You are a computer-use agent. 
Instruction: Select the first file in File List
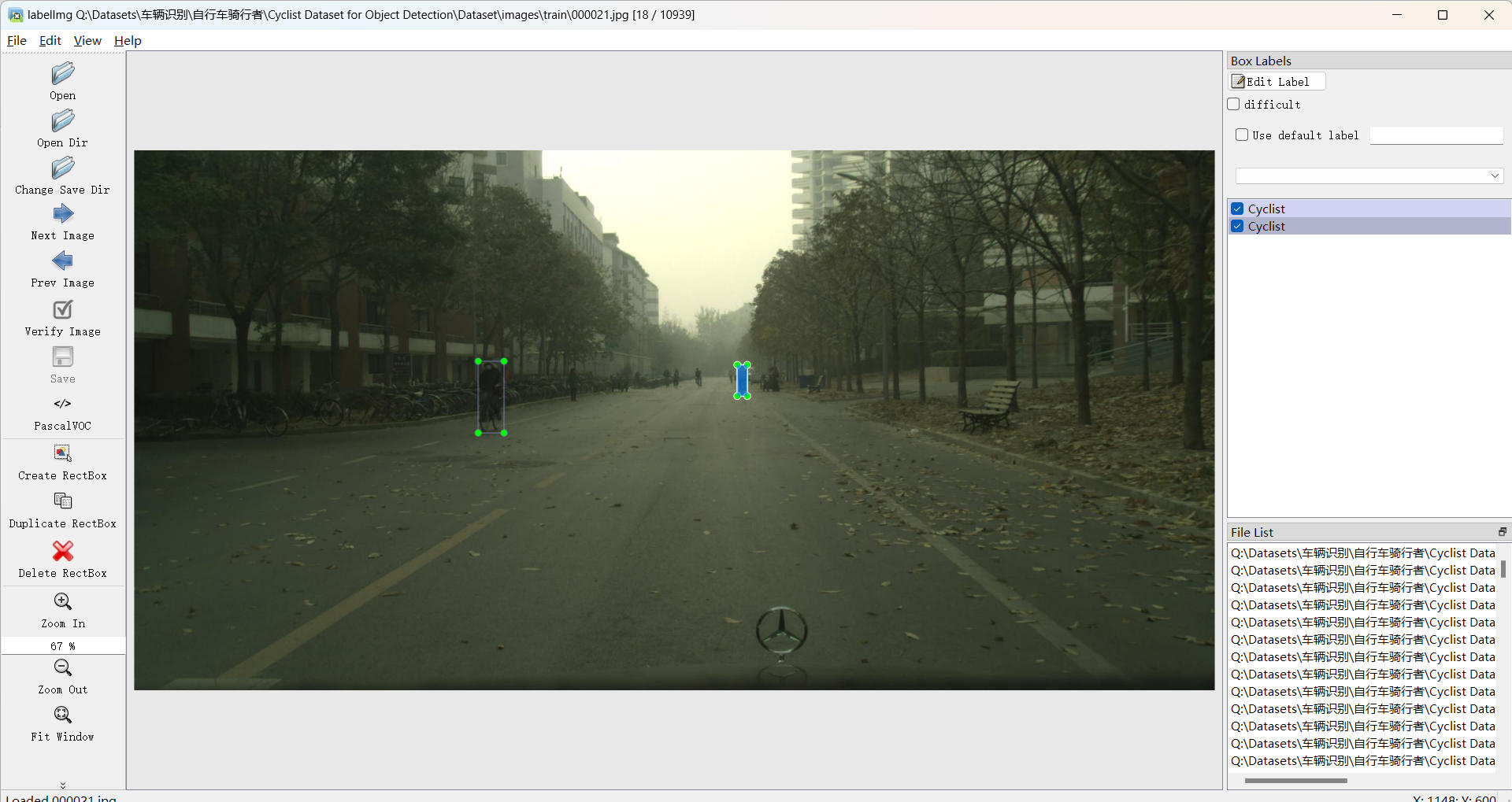click(x=1362, y=553)
